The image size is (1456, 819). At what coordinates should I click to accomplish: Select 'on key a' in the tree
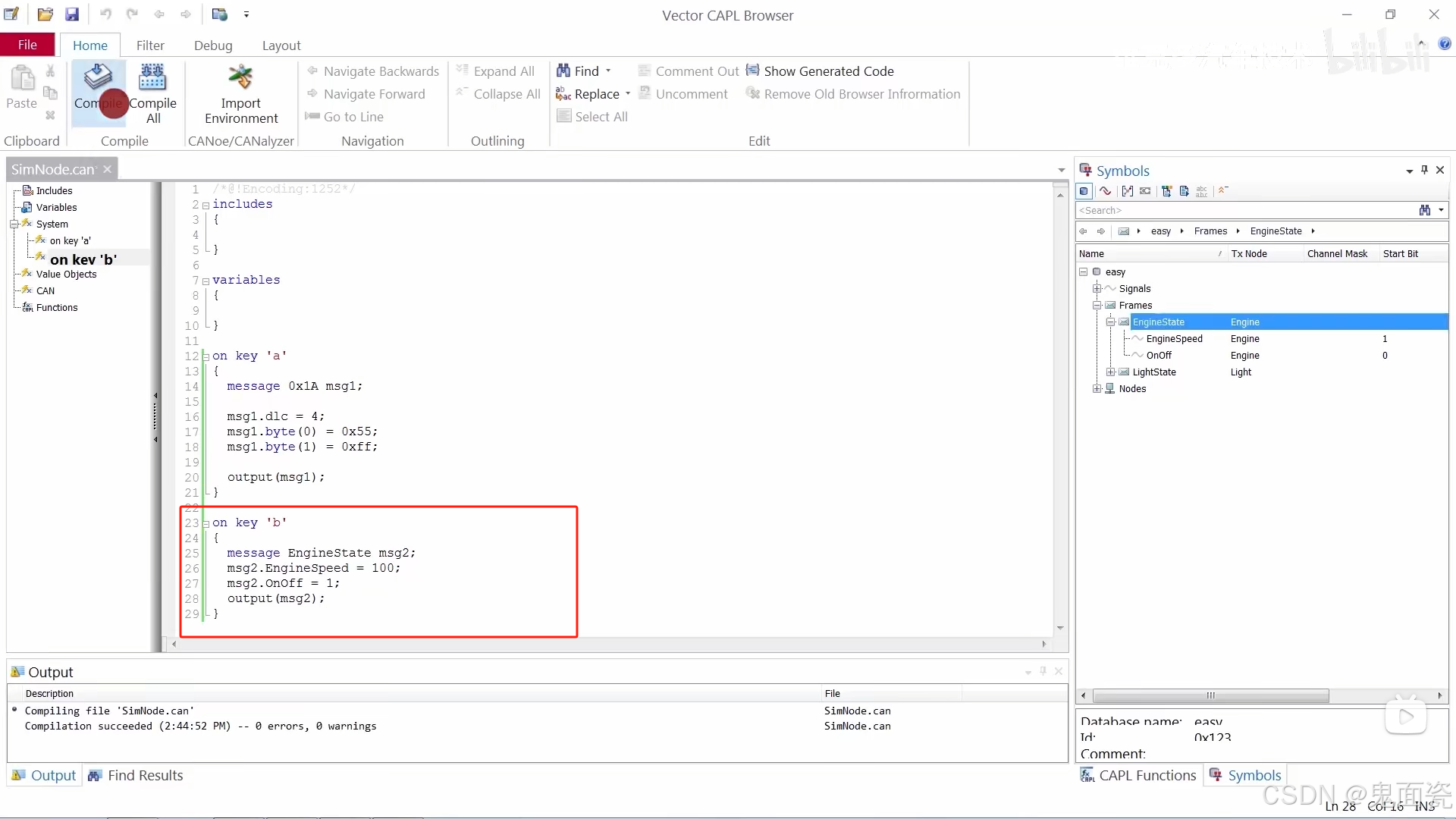70,241
